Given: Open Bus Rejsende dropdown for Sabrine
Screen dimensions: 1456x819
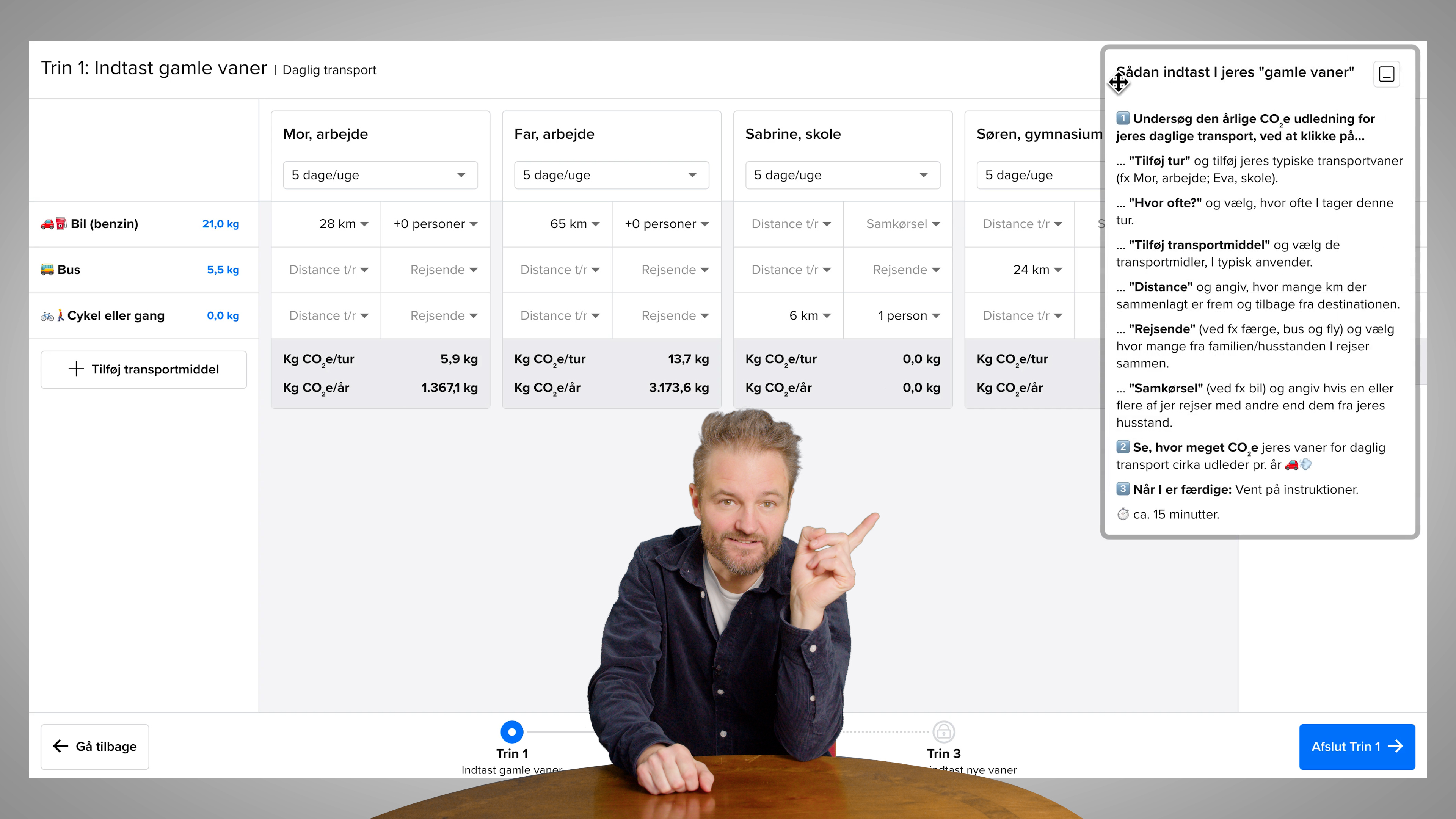Looking at the screenshot, I should (897, 270).
